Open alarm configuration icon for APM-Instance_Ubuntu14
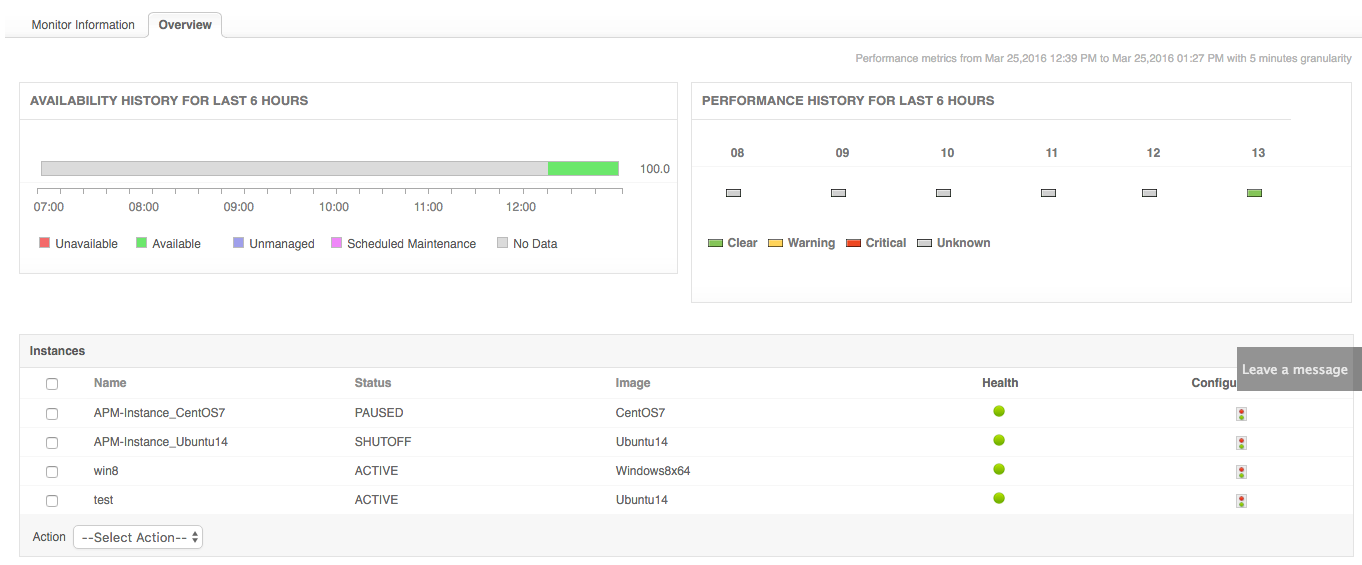 tap(1241, 443)
